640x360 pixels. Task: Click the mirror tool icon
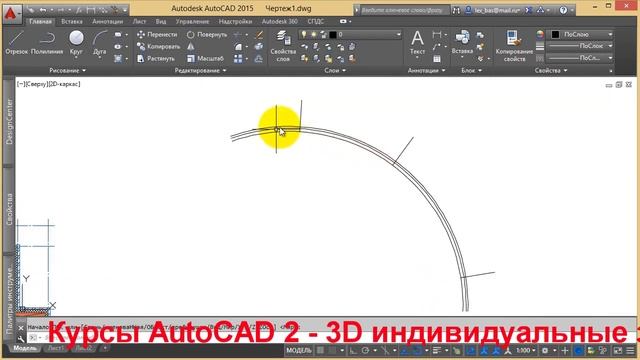[x=191, y=47]
